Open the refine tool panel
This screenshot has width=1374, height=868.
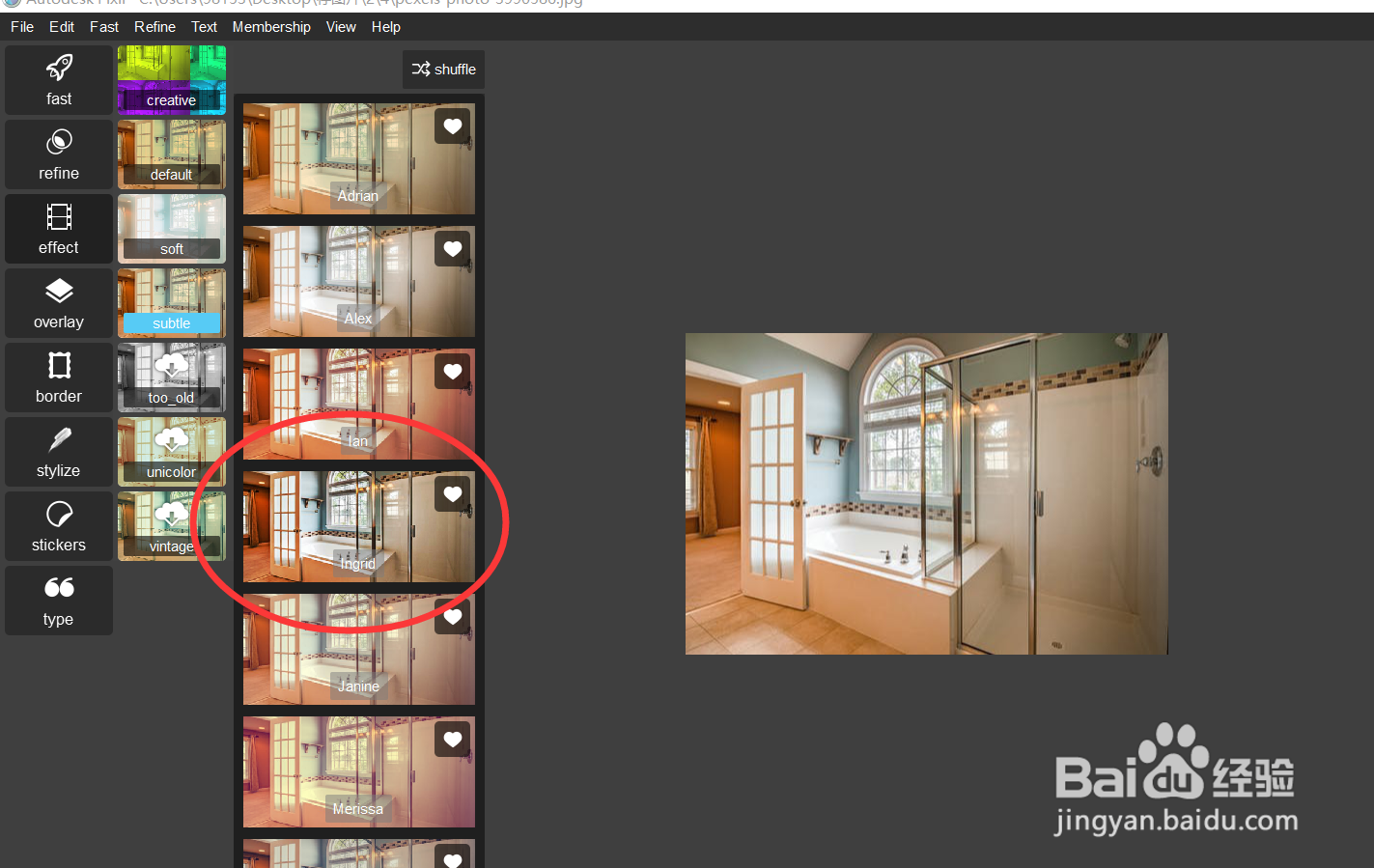[x=59, y=154]
